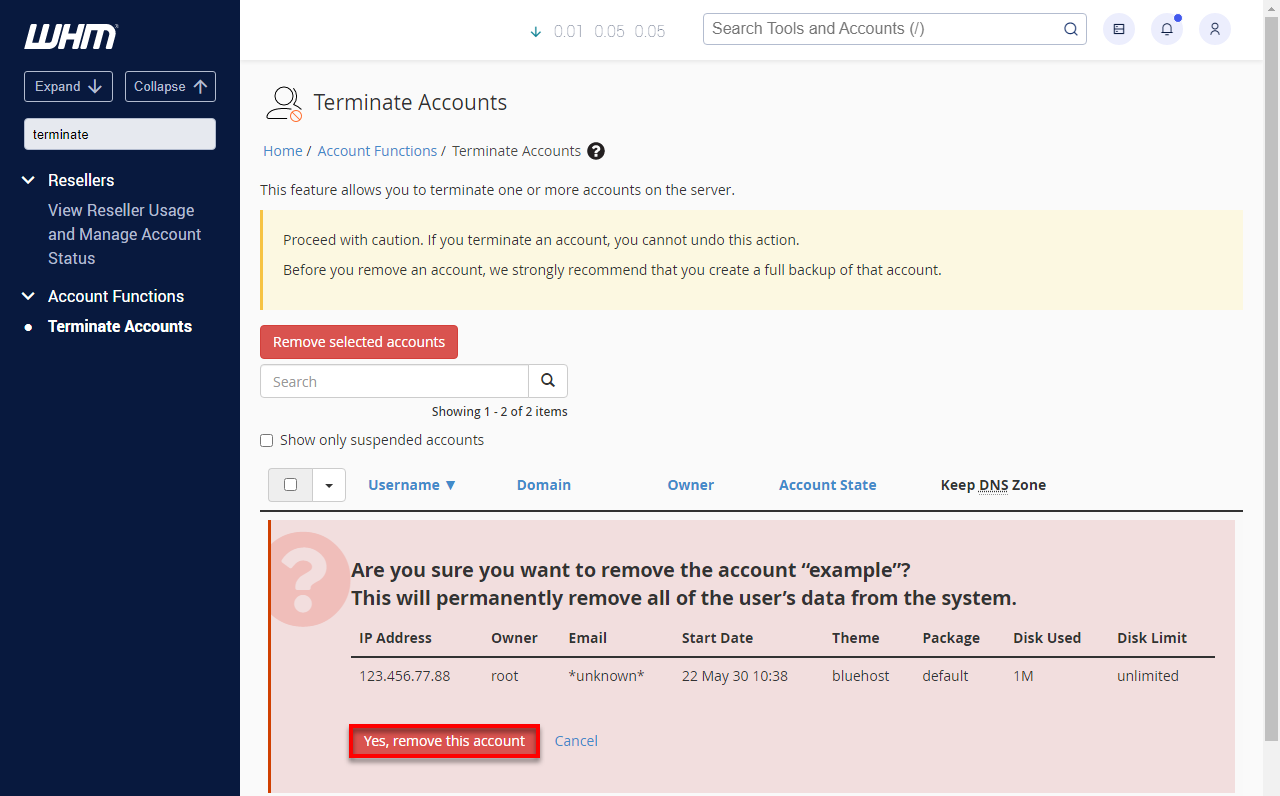Click Yes, remove this account
This screenshot has width=1280, height=796.
(x=444, y=741)
